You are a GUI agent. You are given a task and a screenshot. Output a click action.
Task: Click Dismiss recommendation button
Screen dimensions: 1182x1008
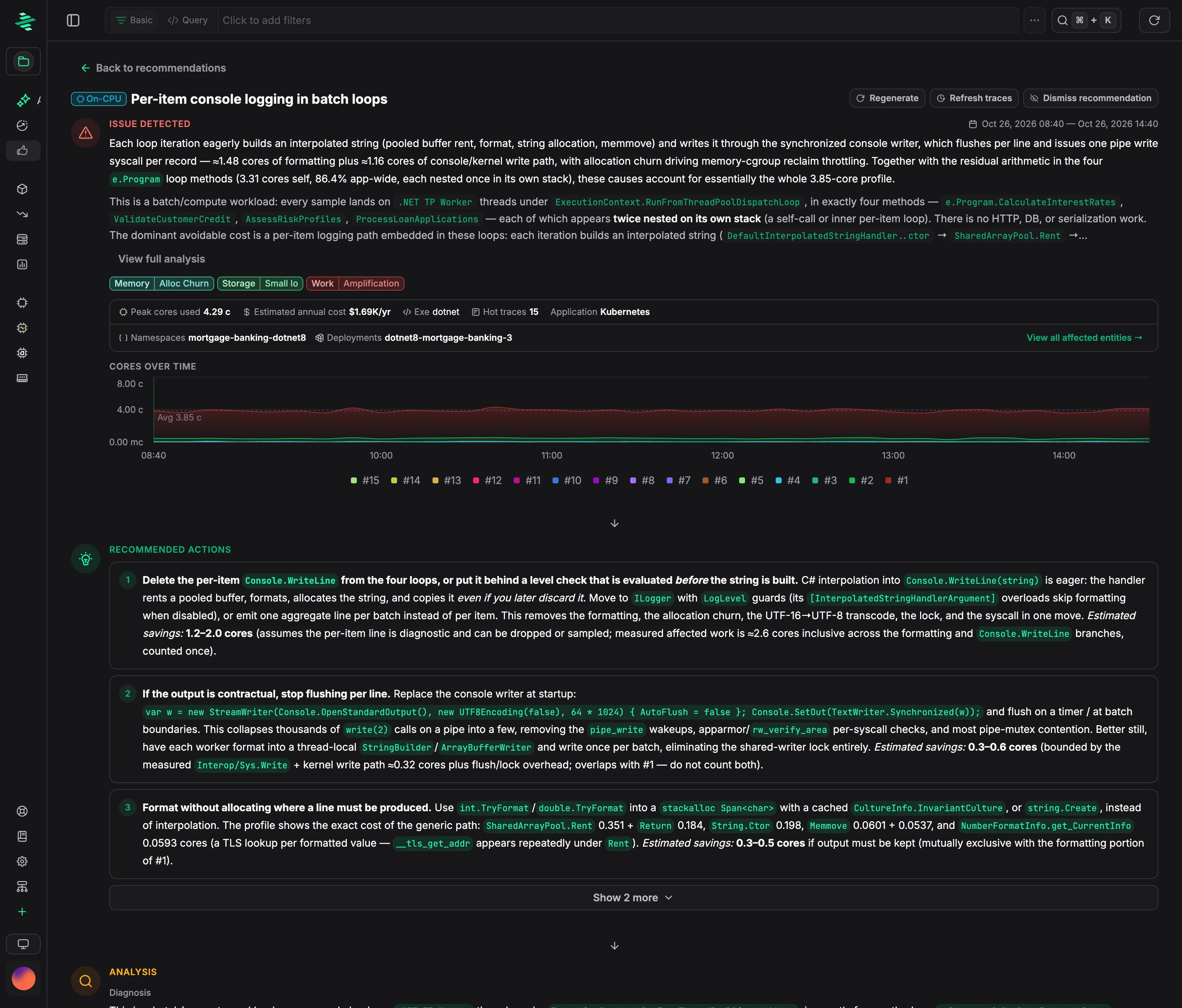1090,98
